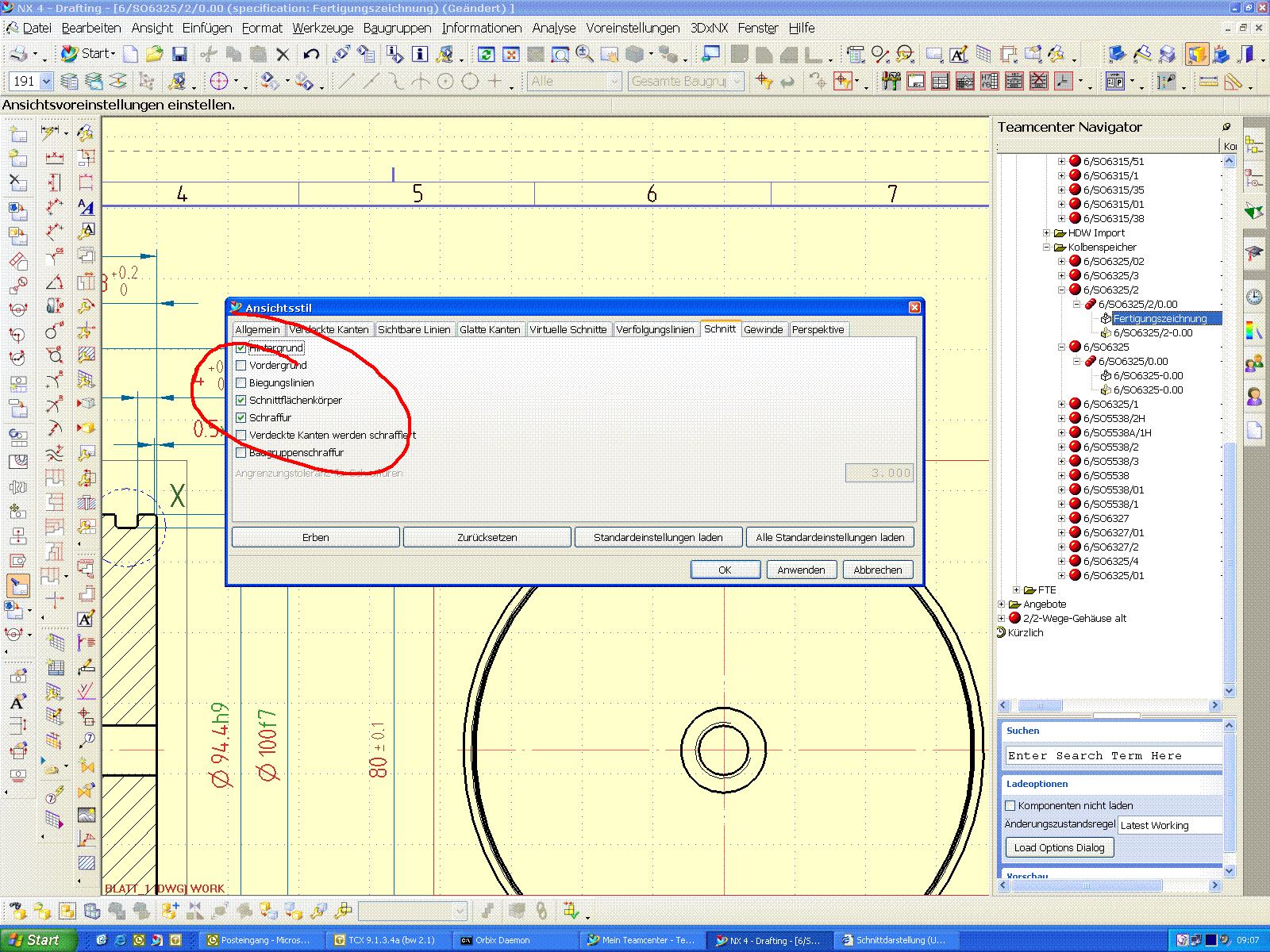Click the red crossed-out drawing icon
This screenshot has height=952, width=1270.
click(1039, 81)
